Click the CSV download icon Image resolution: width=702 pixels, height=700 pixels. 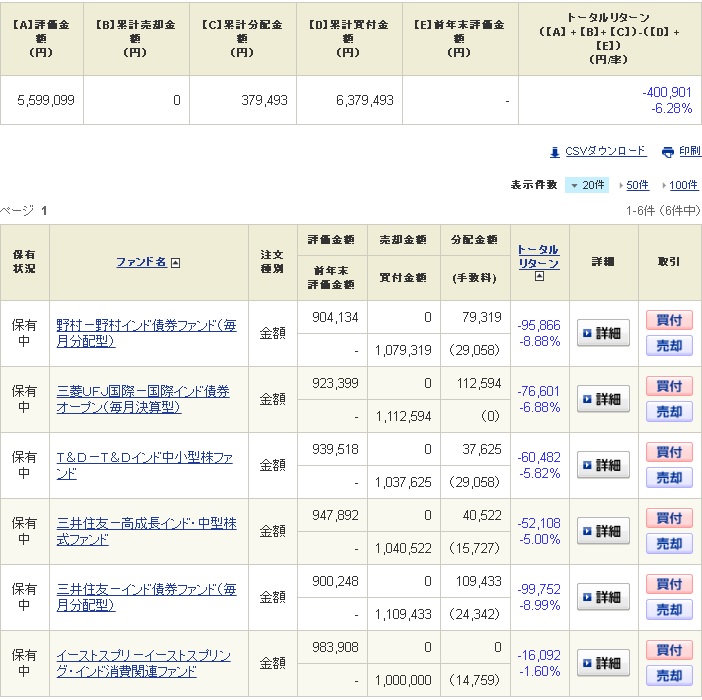[x=555, y=152]
